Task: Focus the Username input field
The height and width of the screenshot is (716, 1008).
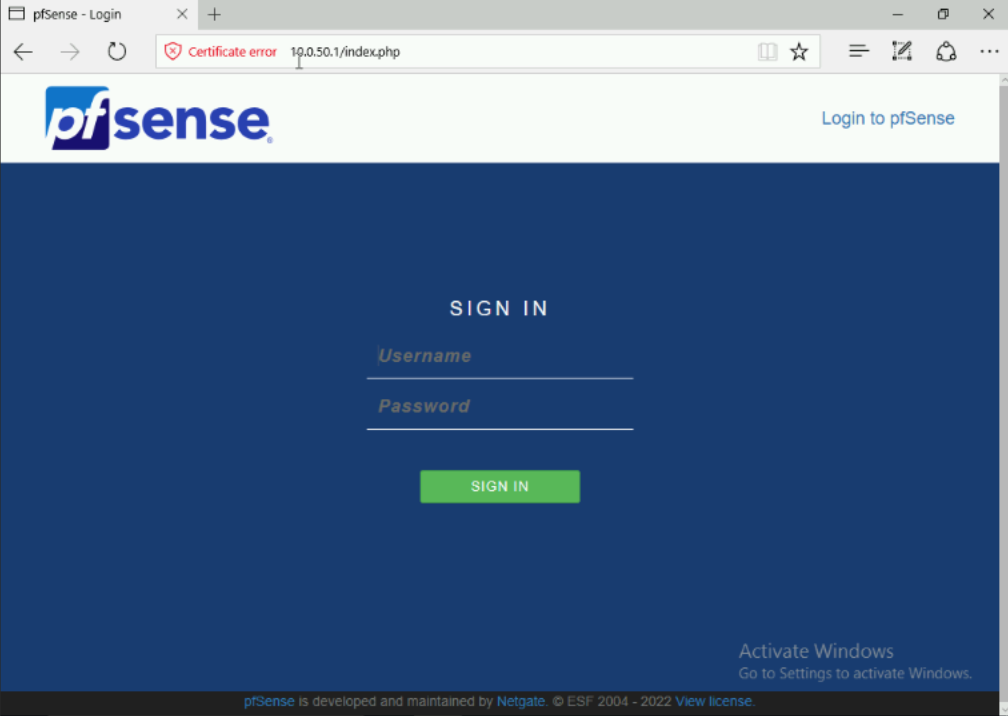Action: pos(500,356)
